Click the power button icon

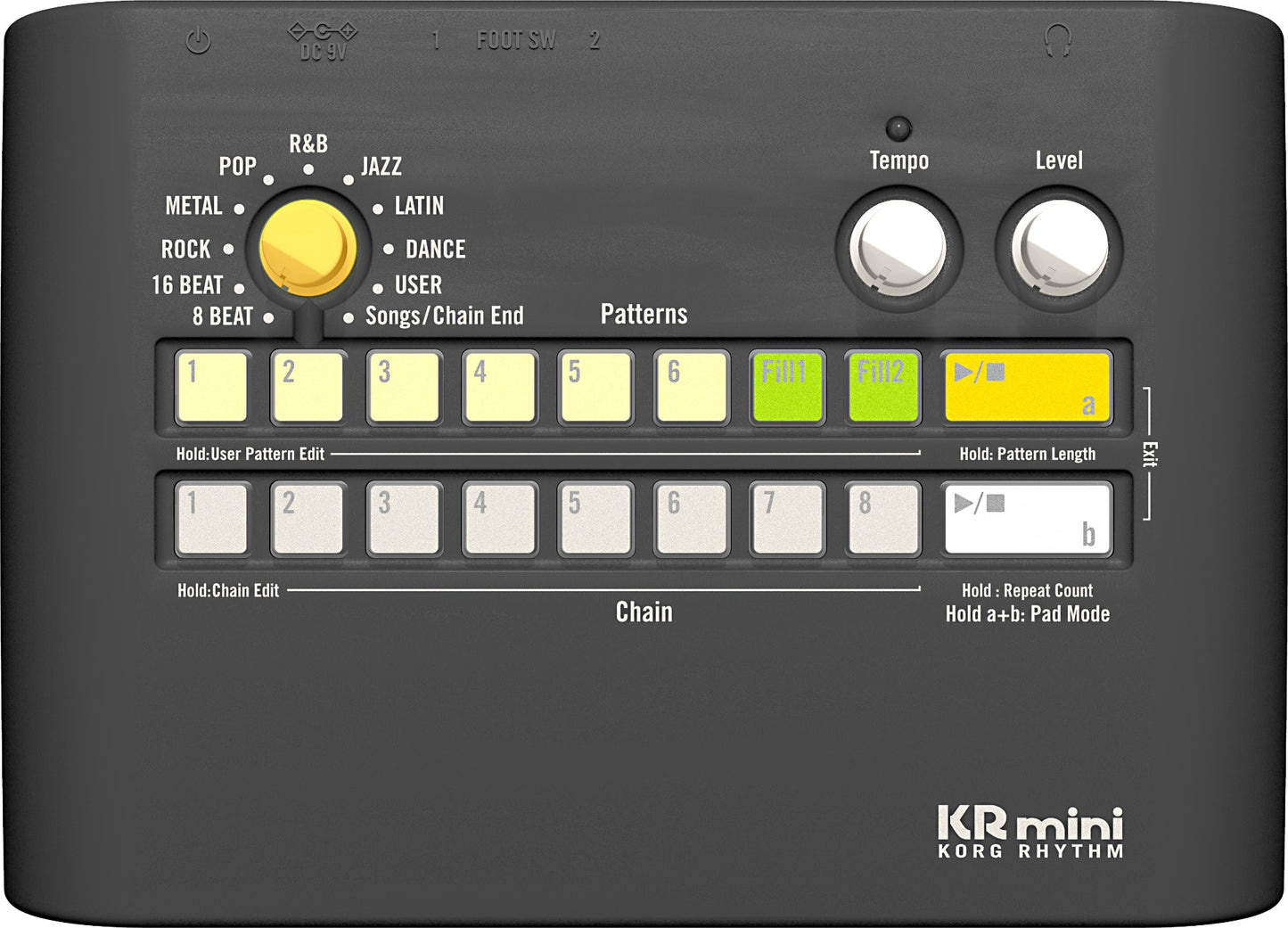(x=198, y=38)
